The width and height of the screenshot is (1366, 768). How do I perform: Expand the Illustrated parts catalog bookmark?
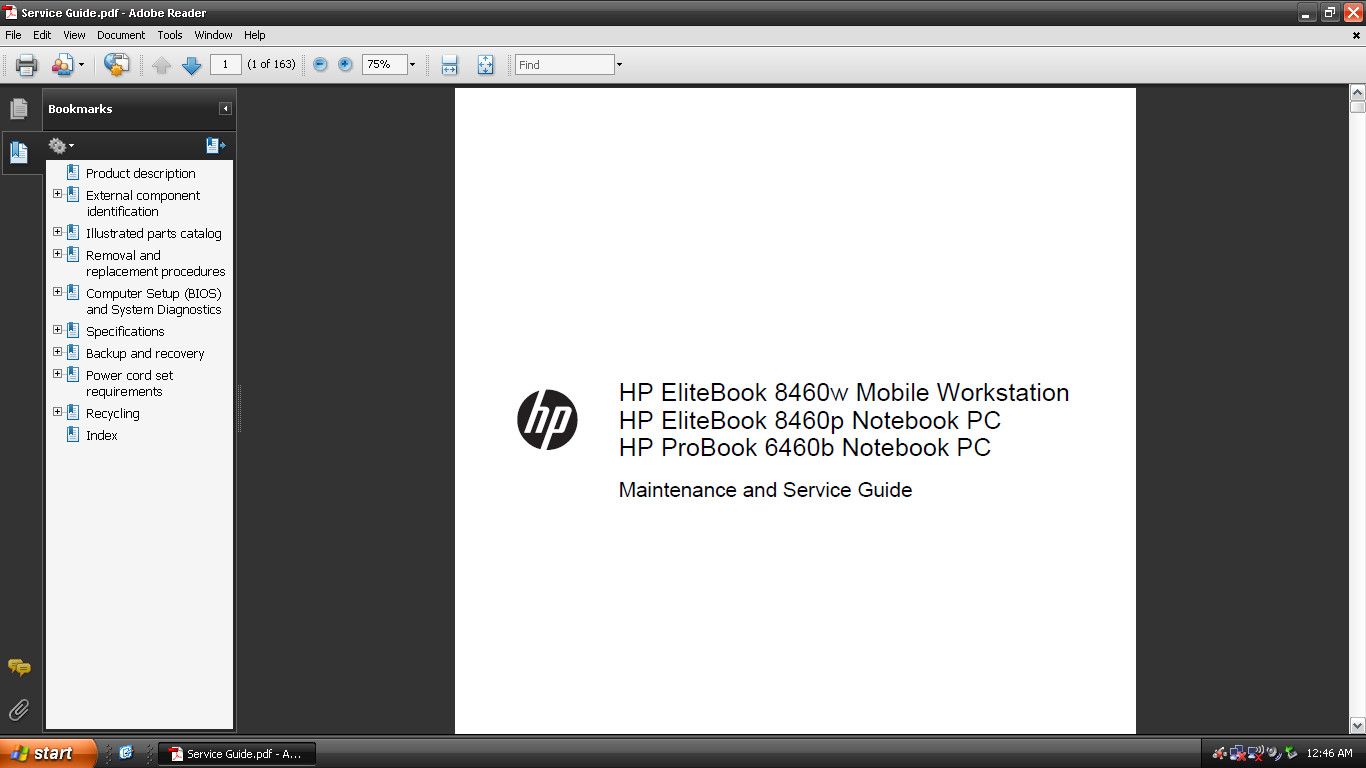(x=58, y=232)
